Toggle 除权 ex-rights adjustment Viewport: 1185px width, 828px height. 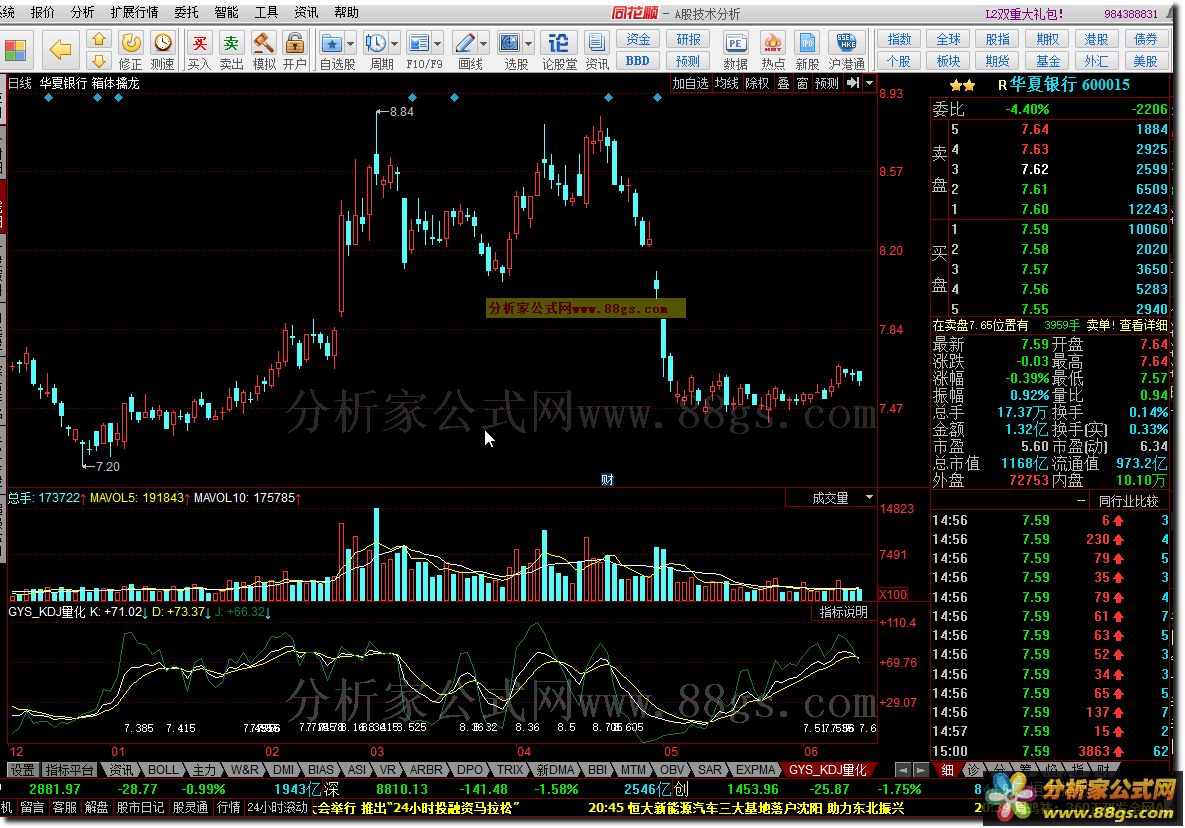757,83
